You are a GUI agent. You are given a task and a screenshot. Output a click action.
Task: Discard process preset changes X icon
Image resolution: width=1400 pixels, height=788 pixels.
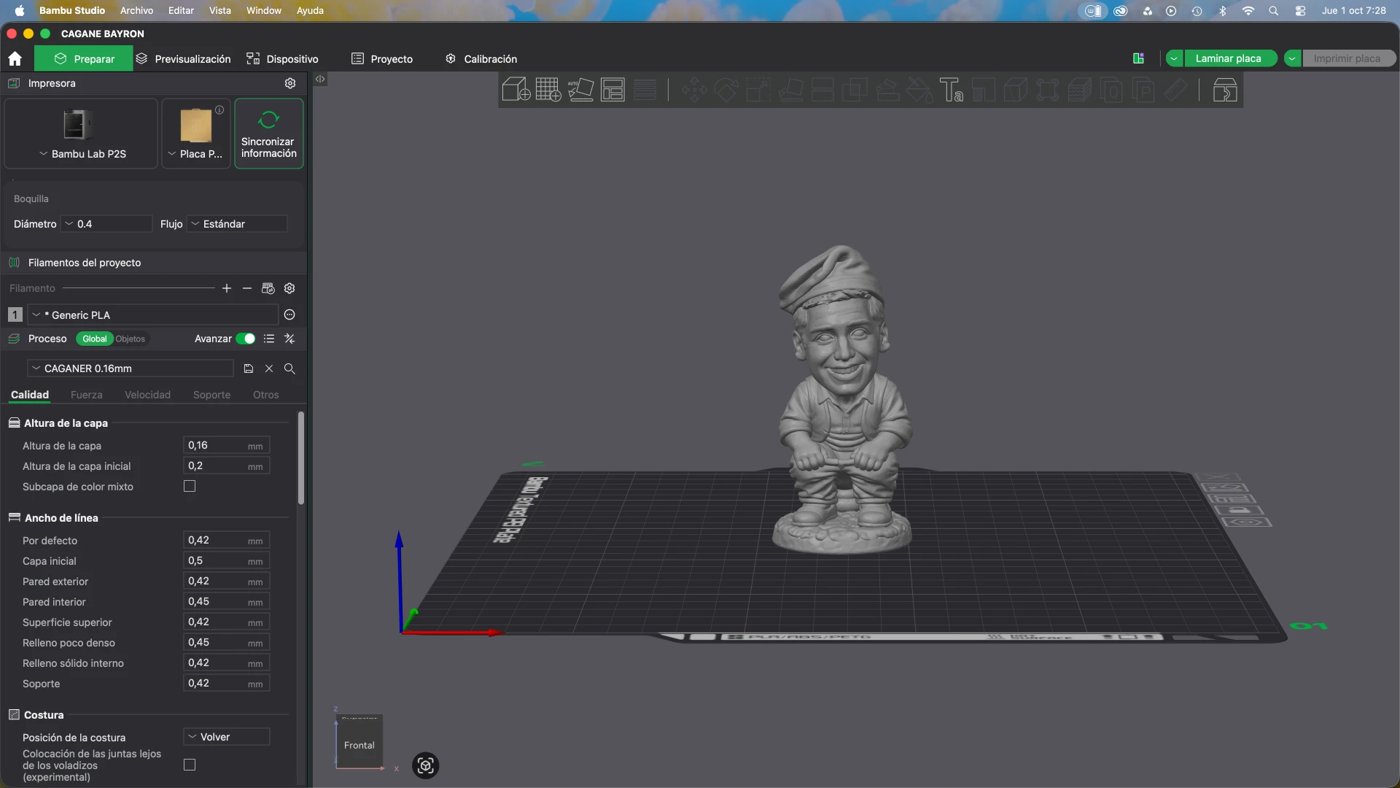pyautogui.click(x=269, y=369)
